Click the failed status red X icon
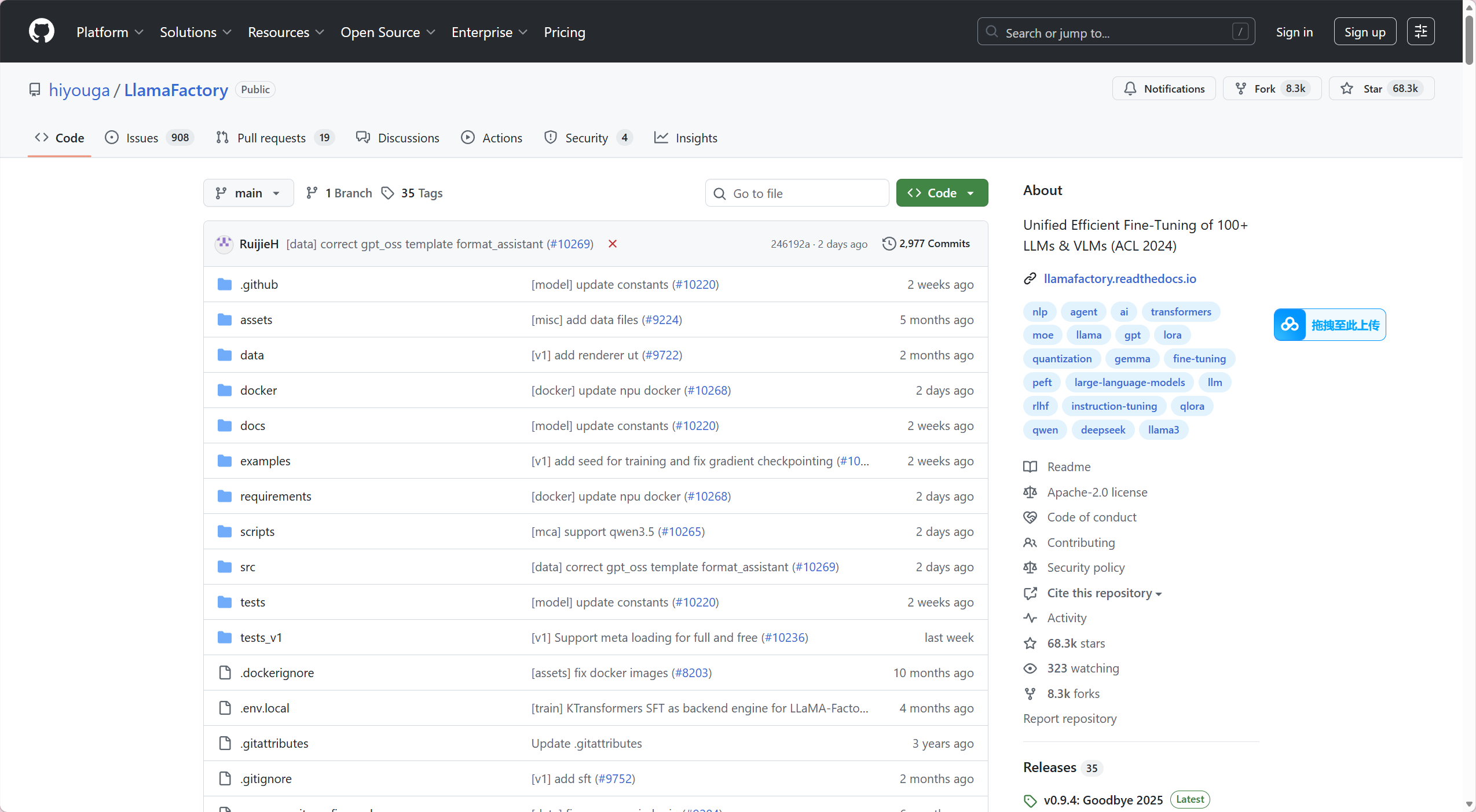1476x812 pixels. point(613,244)
